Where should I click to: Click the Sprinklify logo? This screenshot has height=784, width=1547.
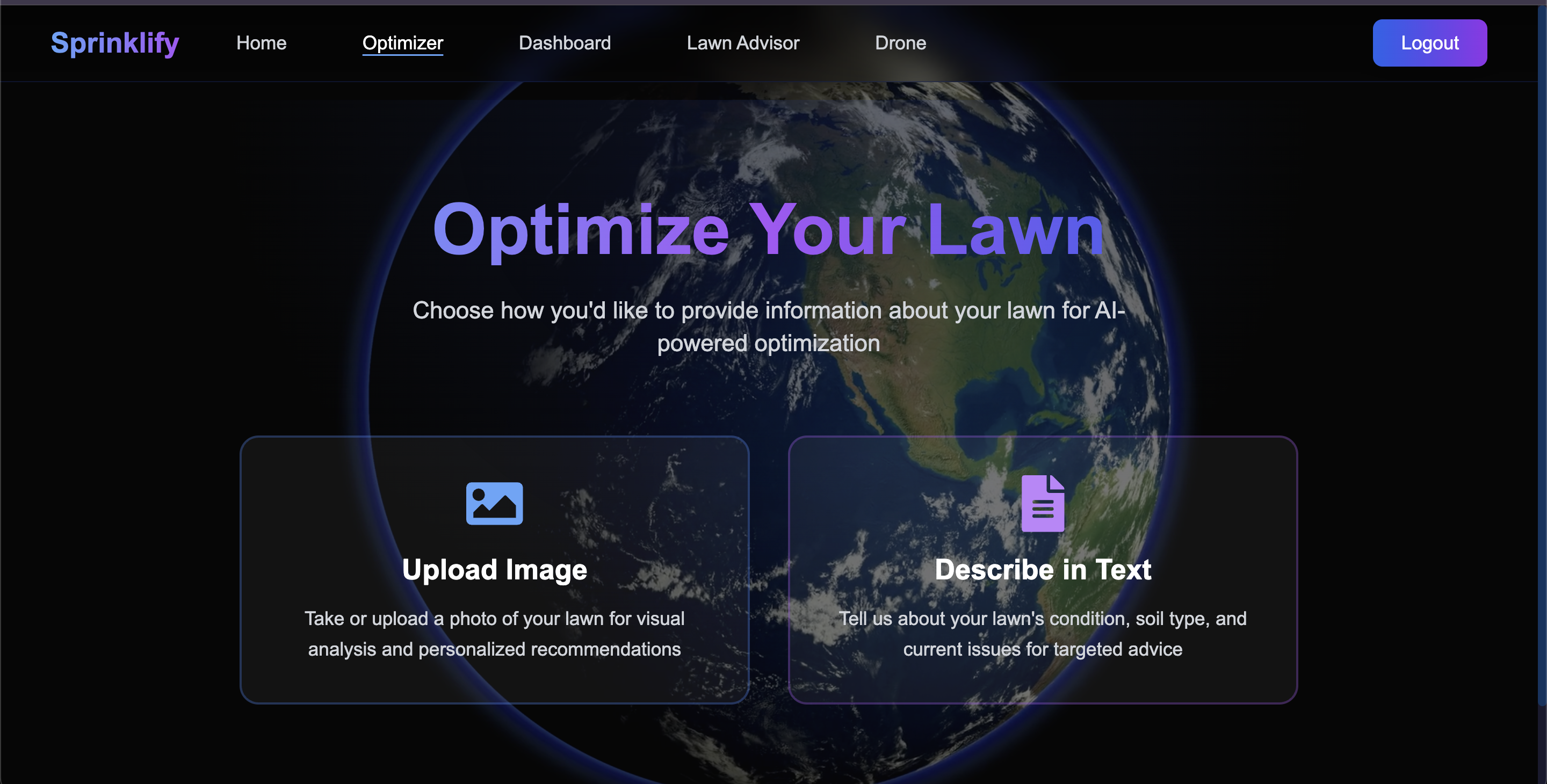(115, 43)
